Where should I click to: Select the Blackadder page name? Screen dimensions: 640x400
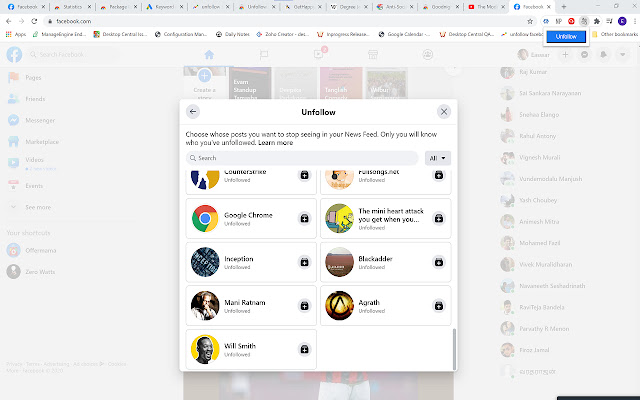click(x=375, y=259)
